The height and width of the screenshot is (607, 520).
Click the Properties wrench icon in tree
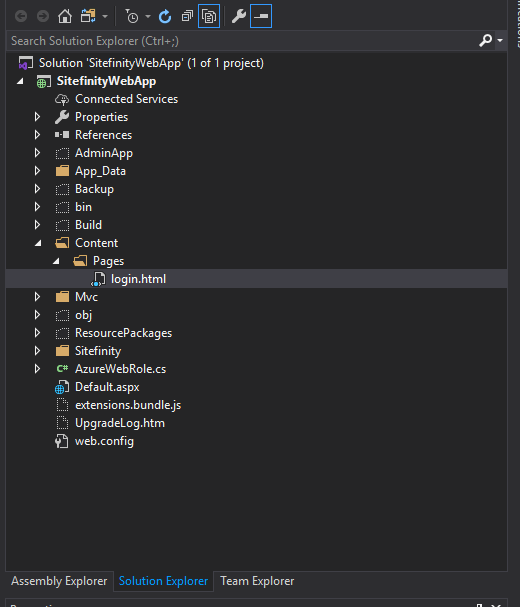point(62,117)
